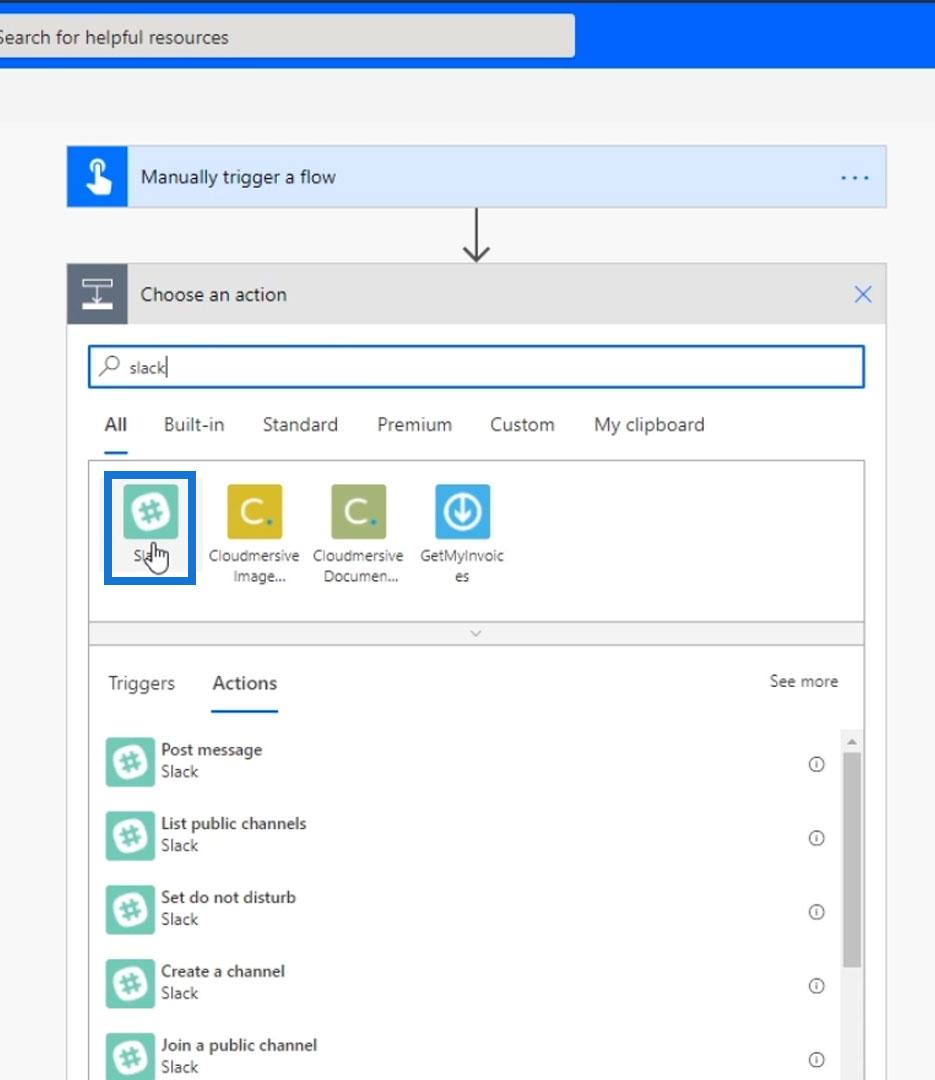Click the Manually trigger a flow icon

97,176
